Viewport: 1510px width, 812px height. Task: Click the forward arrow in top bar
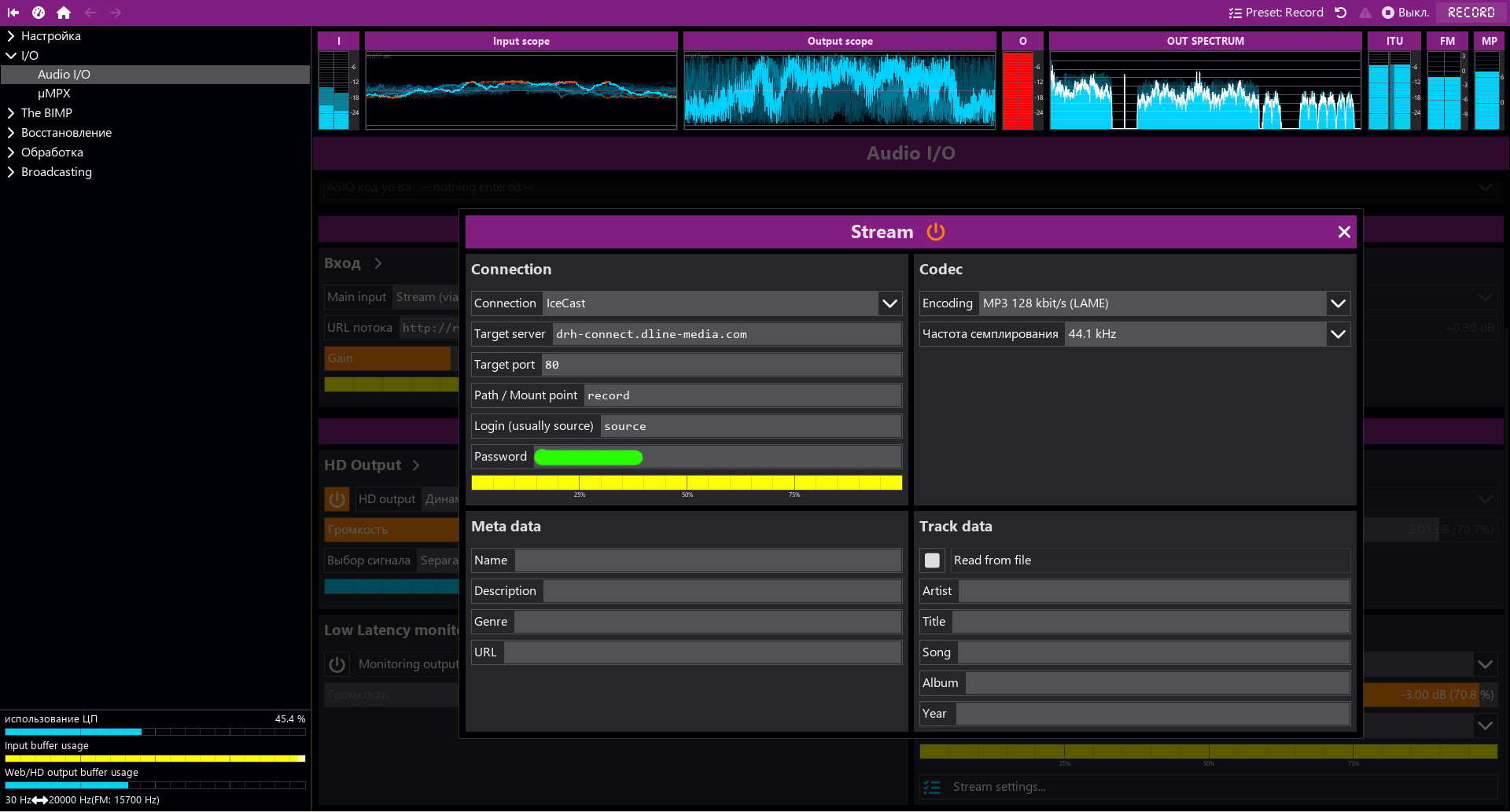[116, 13]
